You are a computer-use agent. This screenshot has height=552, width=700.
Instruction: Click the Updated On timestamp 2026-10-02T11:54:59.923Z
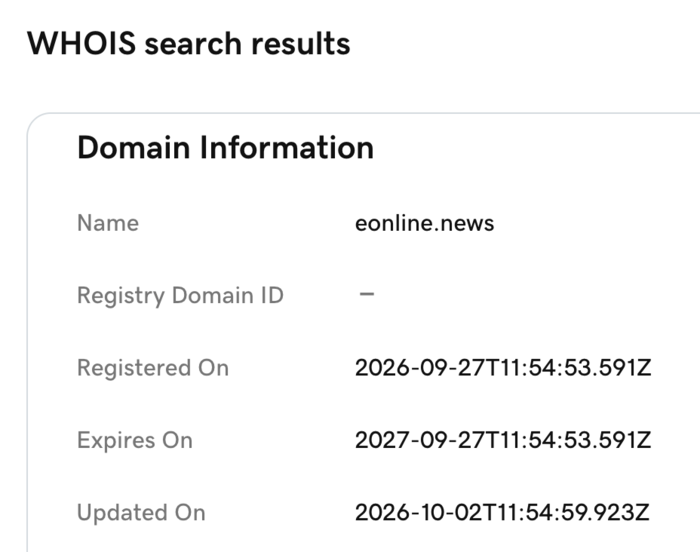point(502,513)
